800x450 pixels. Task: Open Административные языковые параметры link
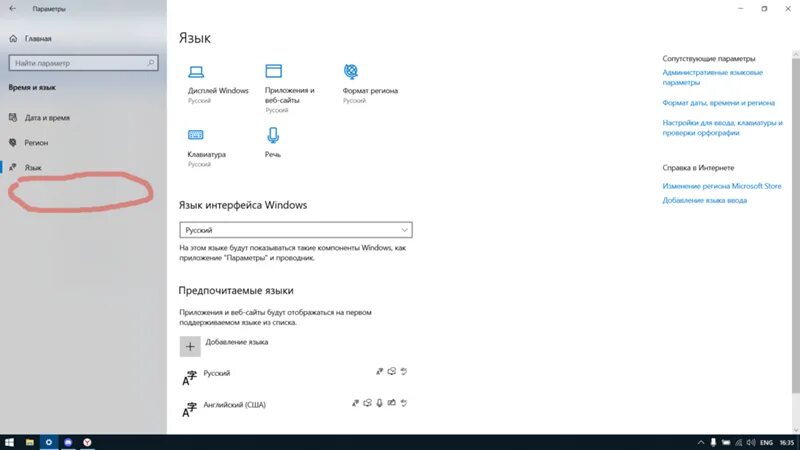[712, 77]
